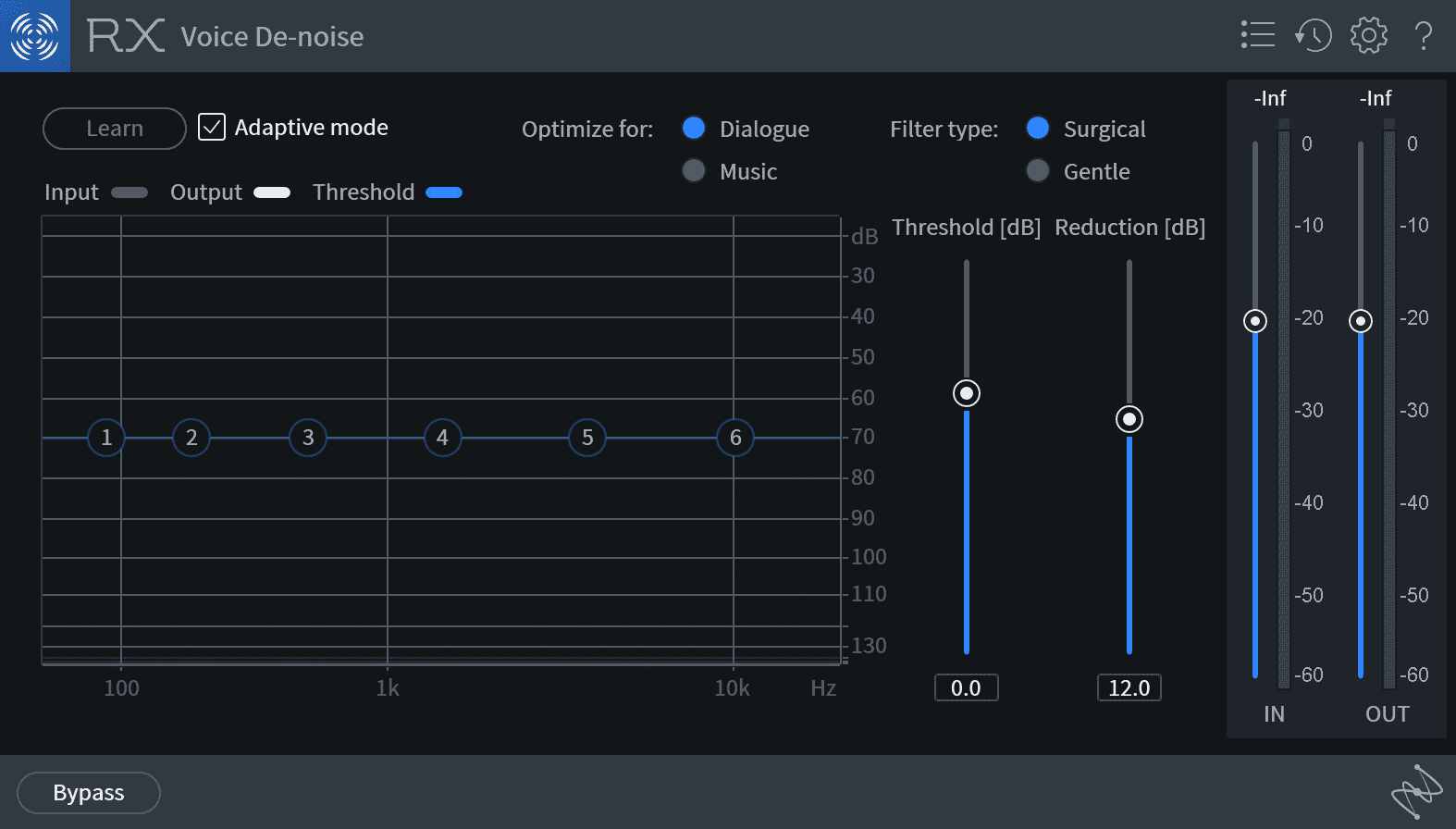Click the OUT gain slider handle
Image resolution: width=1456 pixels, height=829 pixels.
point(1361,321)
